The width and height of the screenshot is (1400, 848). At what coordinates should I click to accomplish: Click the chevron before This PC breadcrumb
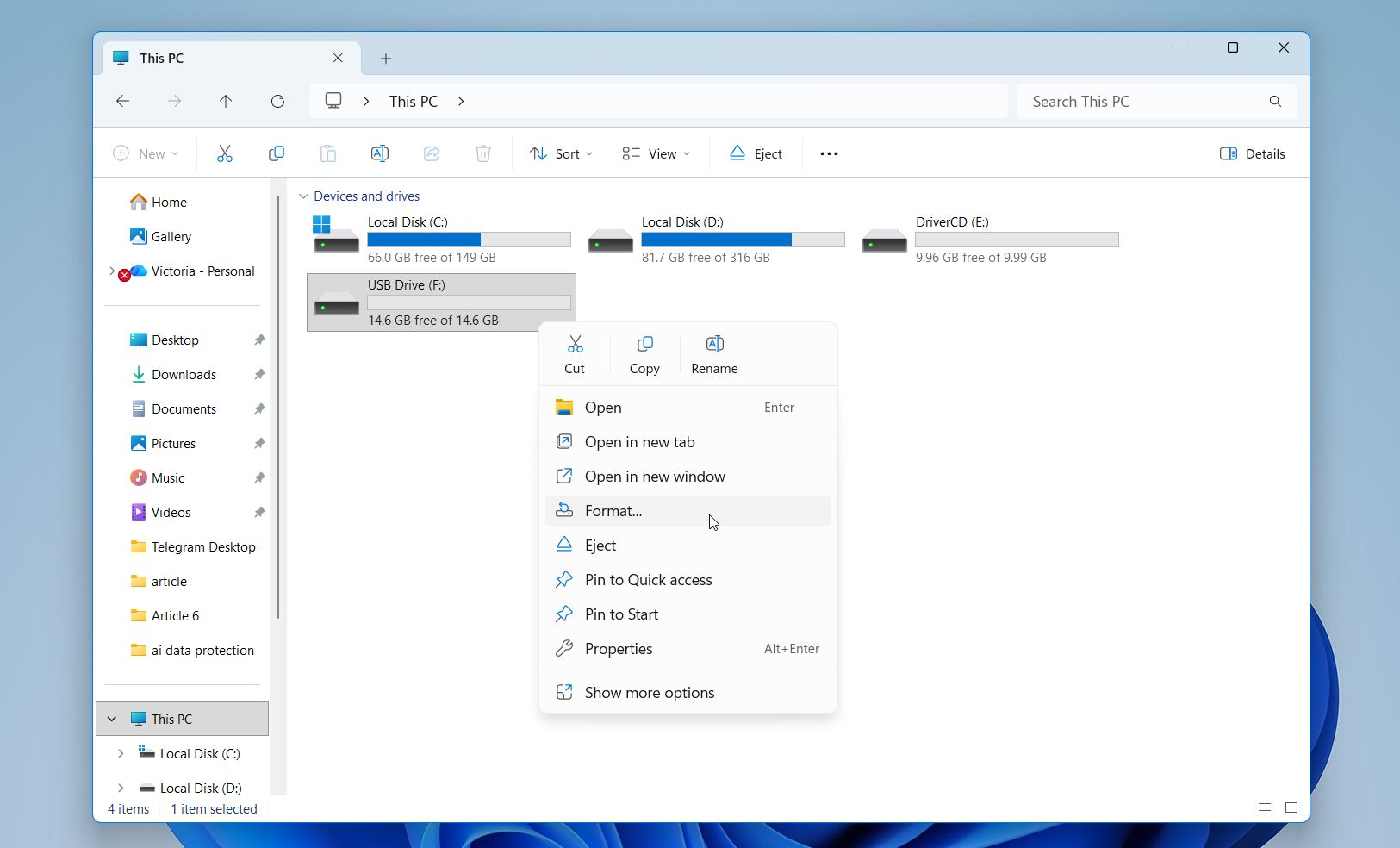[366, 101]
